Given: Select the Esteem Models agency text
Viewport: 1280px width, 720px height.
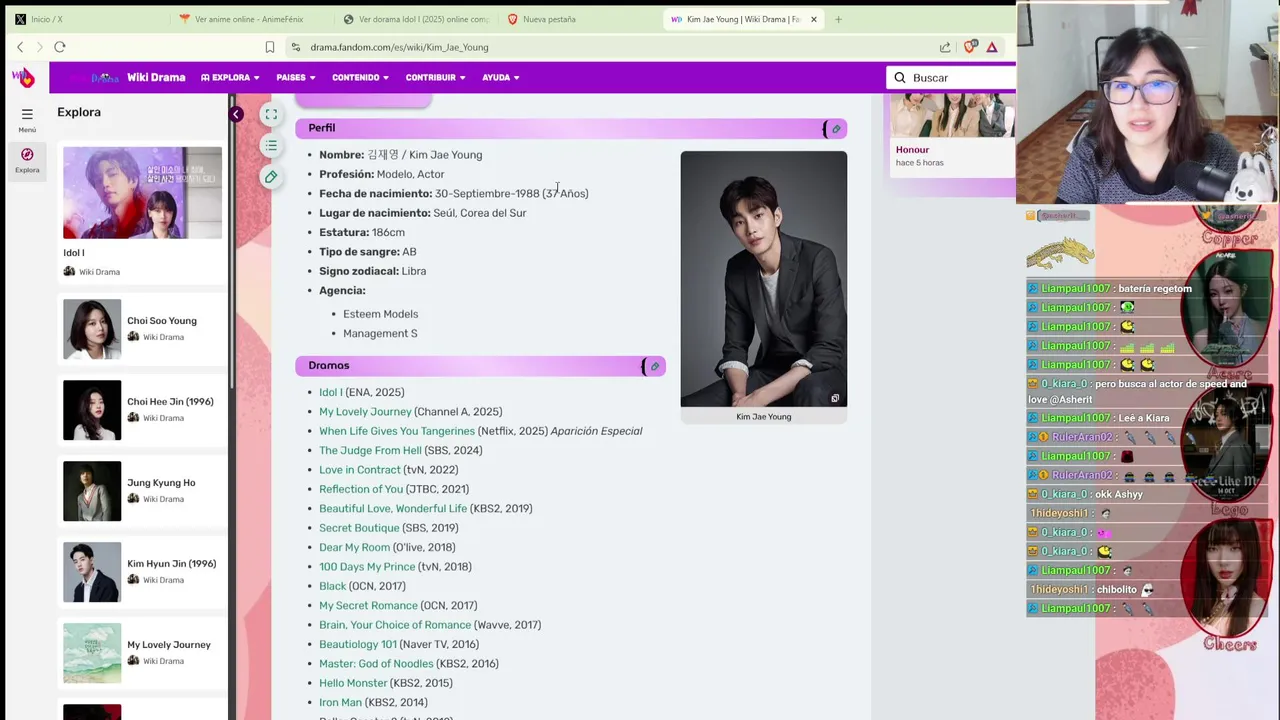Looking at the screenshot, I should (x=380, y=314).
